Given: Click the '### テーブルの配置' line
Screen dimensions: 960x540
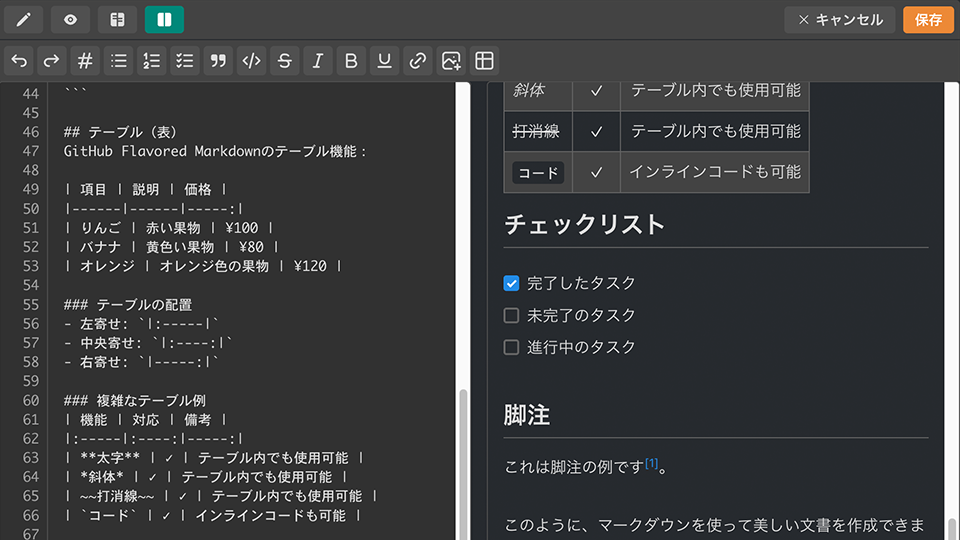Looking at the screenshot, I should click(x=128, y=304).
